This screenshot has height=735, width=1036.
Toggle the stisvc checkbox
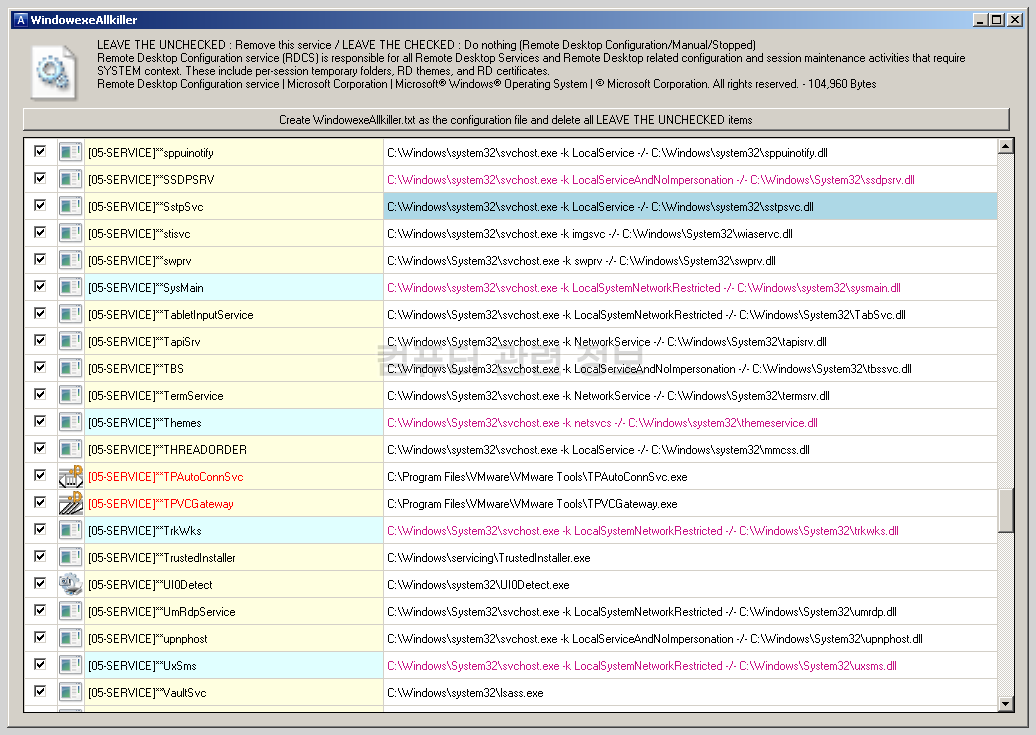pos(40,233)
